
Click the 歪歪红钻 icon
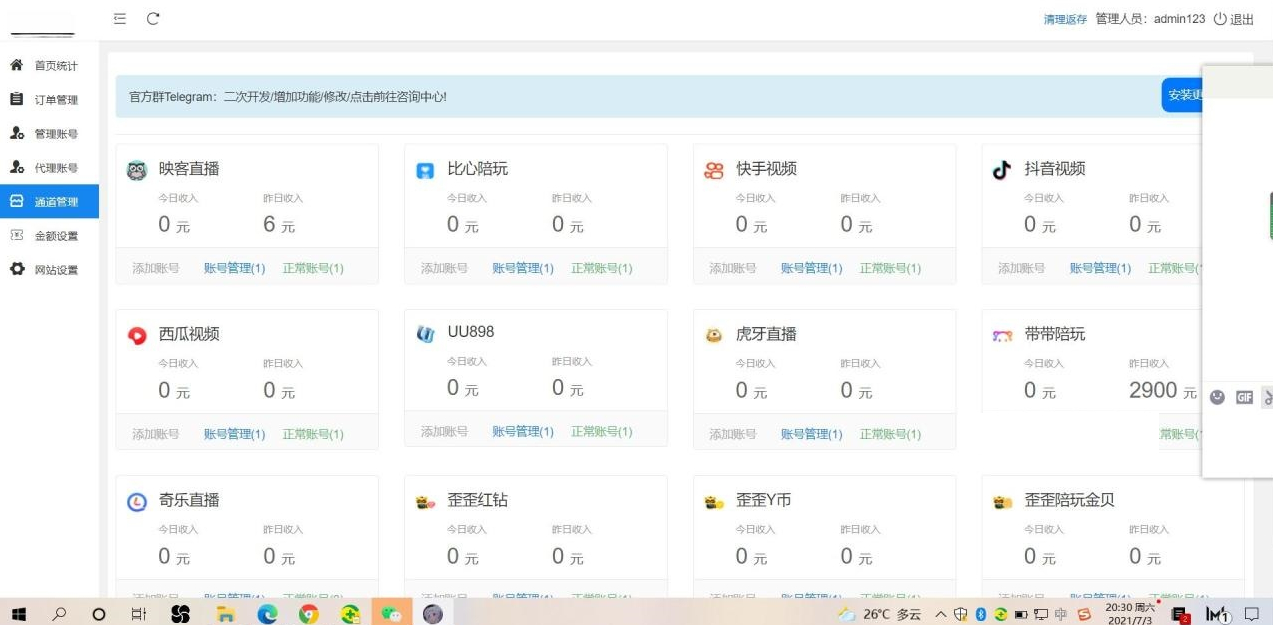(425, 502)
